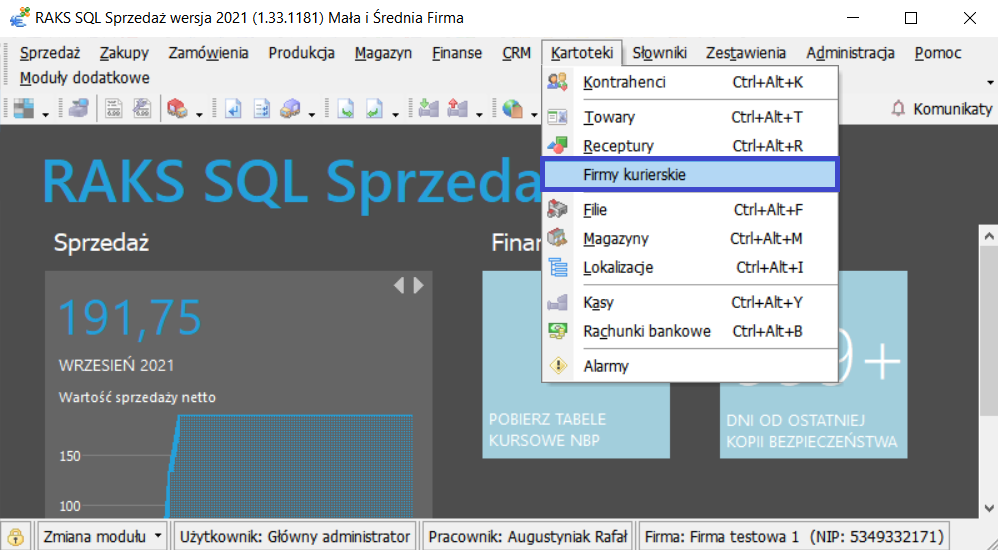
Task: Open the Magazyn menu bar item
Action: point(383,53)
